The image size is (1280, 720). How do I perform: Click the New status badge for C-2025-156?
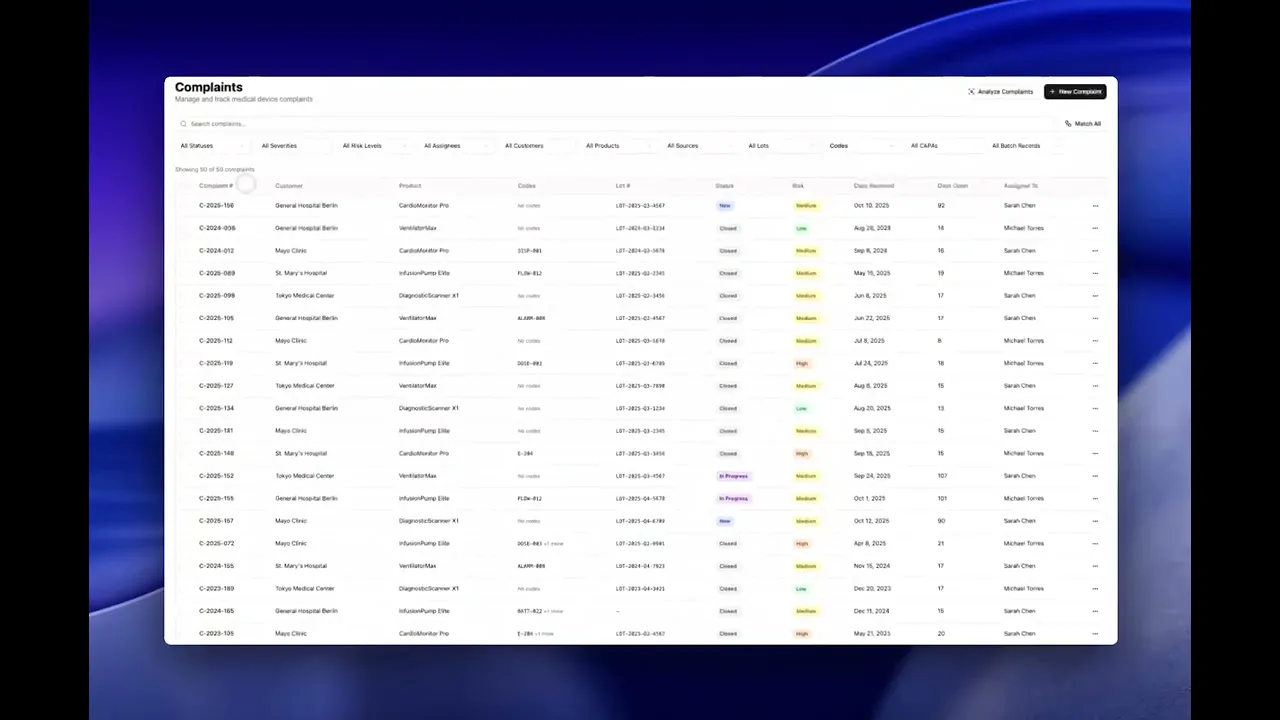click(x=725, y=206)
